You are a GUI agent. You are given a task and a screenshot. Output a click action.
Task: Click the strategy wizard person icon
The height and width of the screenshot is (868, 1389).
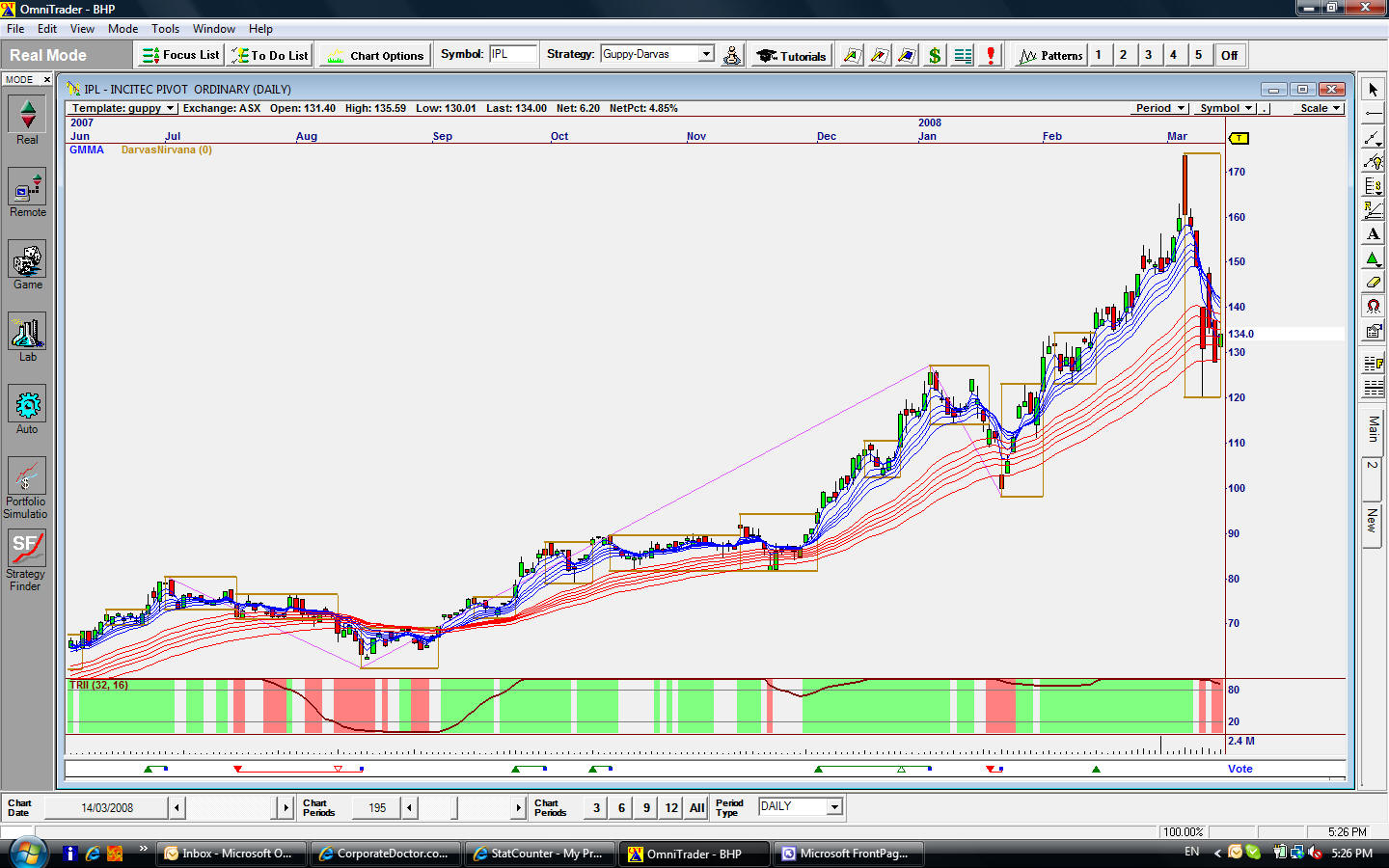coord(732,55)
